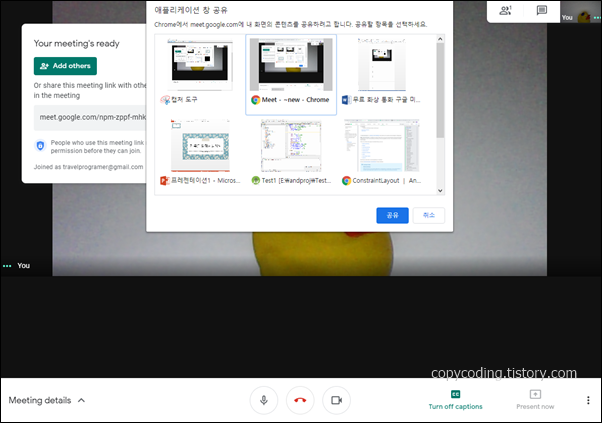
Task: Click the blue 공유 share button
Action: [392, 215]
